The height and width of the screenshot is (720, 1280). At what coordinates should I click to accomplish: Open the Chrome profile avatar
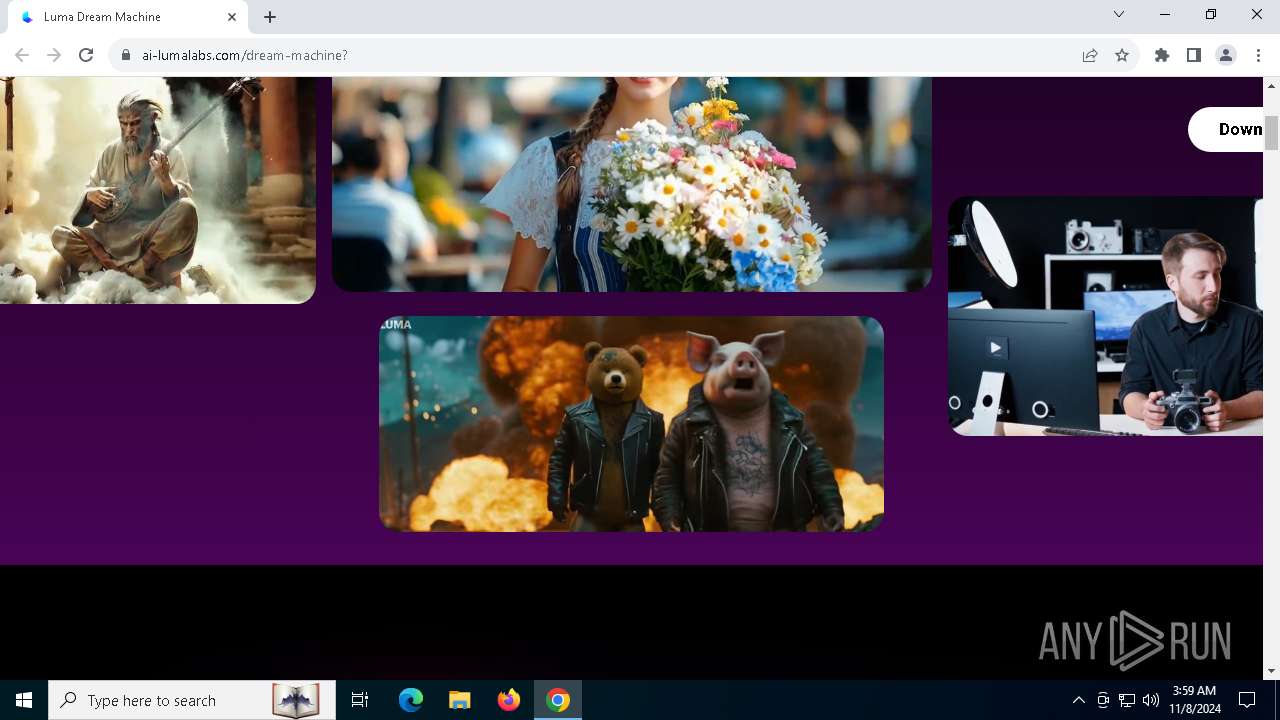coord(1226,55)
